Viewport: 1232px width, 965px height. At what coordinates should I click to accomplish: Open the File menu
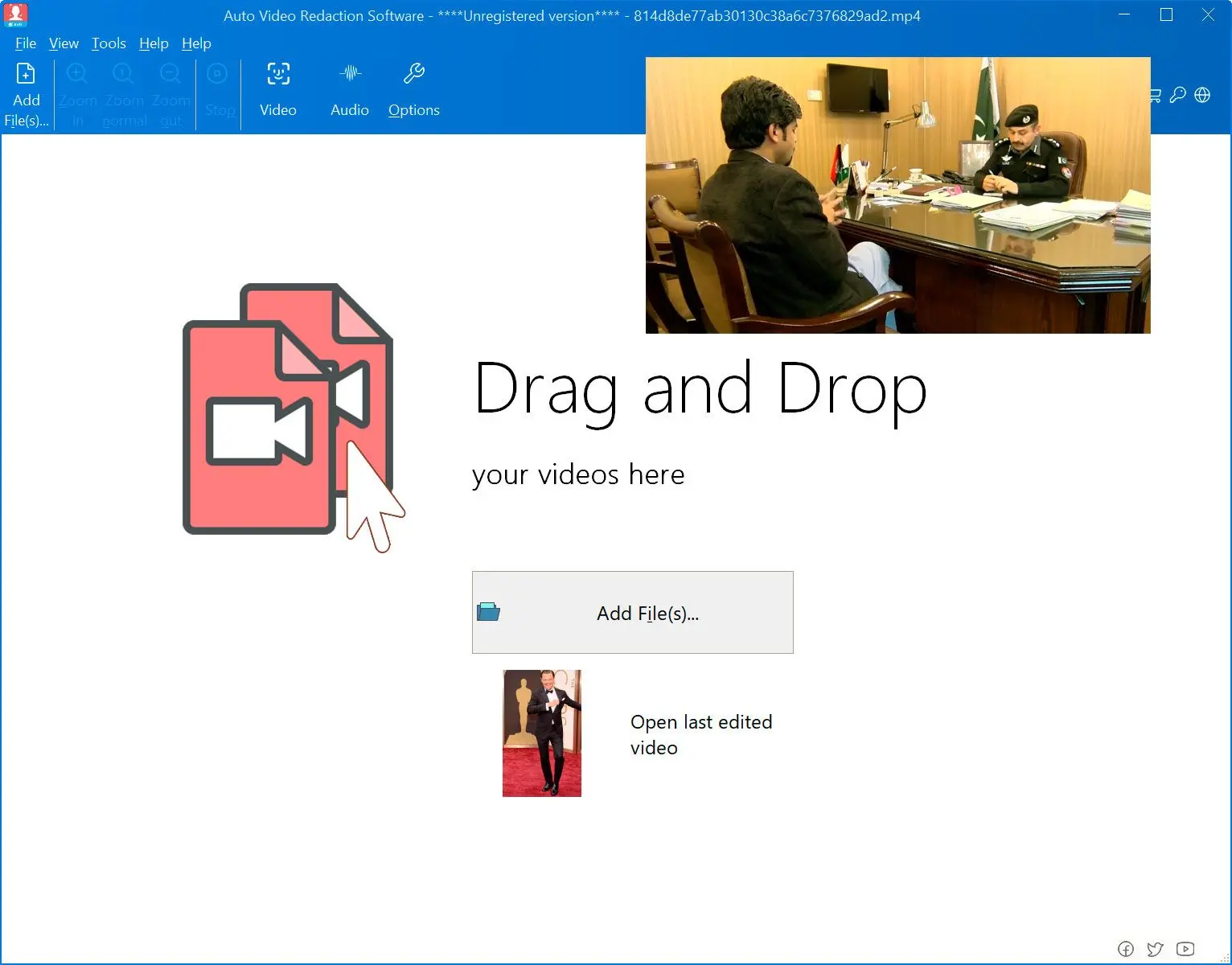[x=26, y=43]
